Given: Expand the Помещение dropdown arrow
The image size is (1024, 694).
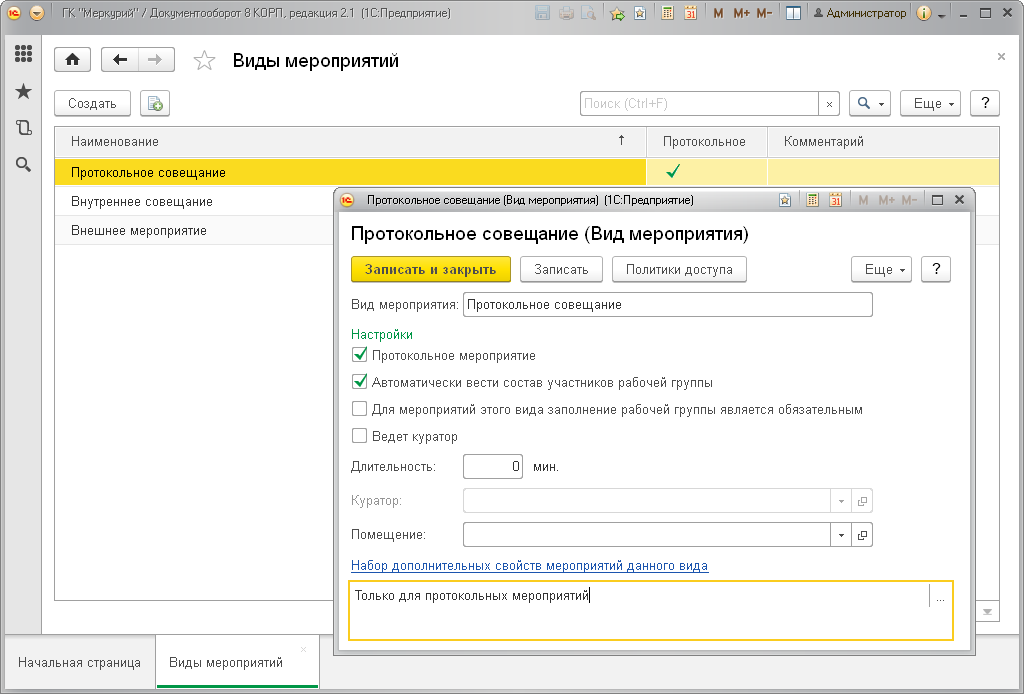Looking at the screenshot, I should pos(840,535).
